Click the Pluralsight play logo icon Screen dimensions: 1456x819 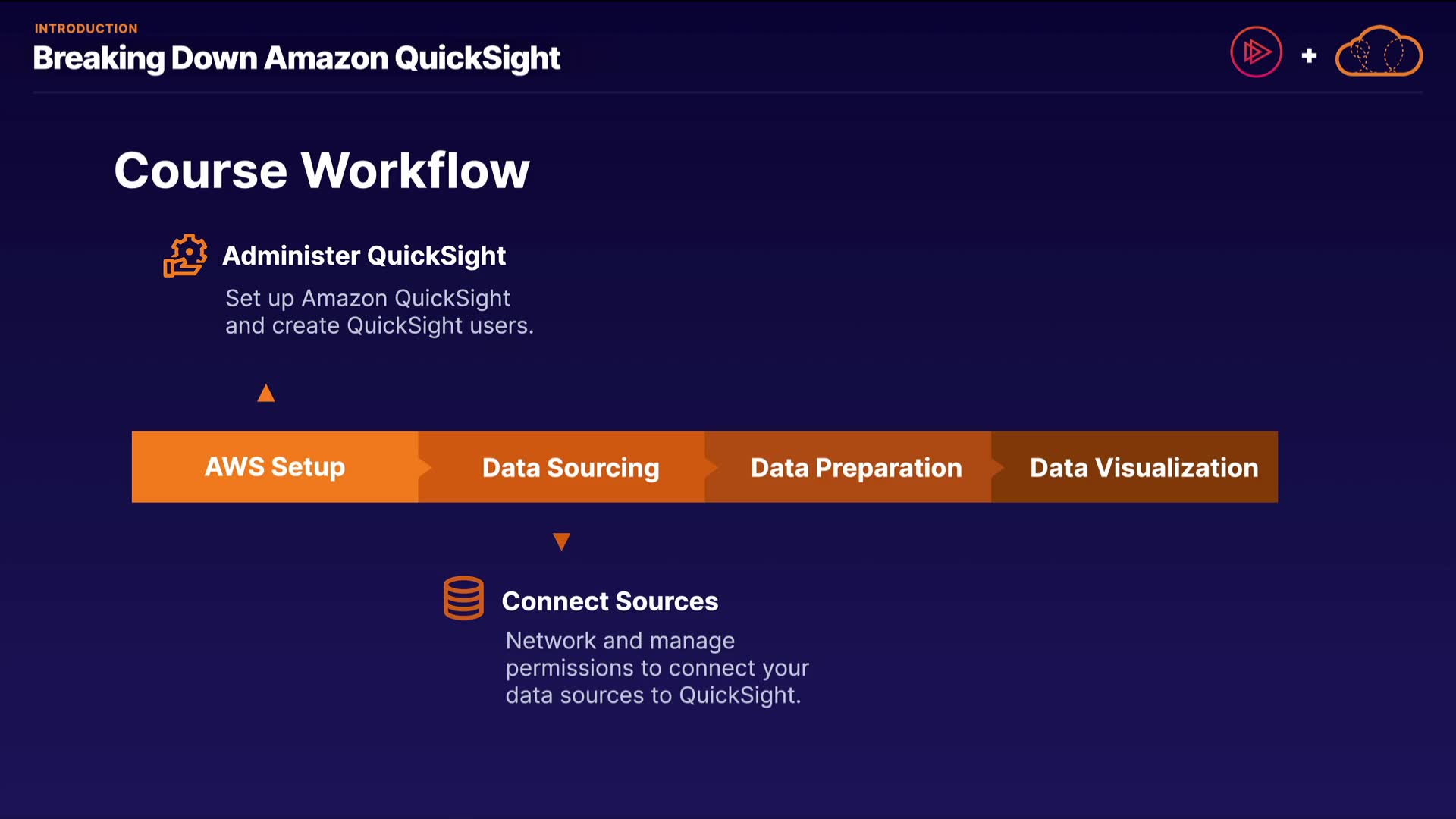pos(1256,52)
